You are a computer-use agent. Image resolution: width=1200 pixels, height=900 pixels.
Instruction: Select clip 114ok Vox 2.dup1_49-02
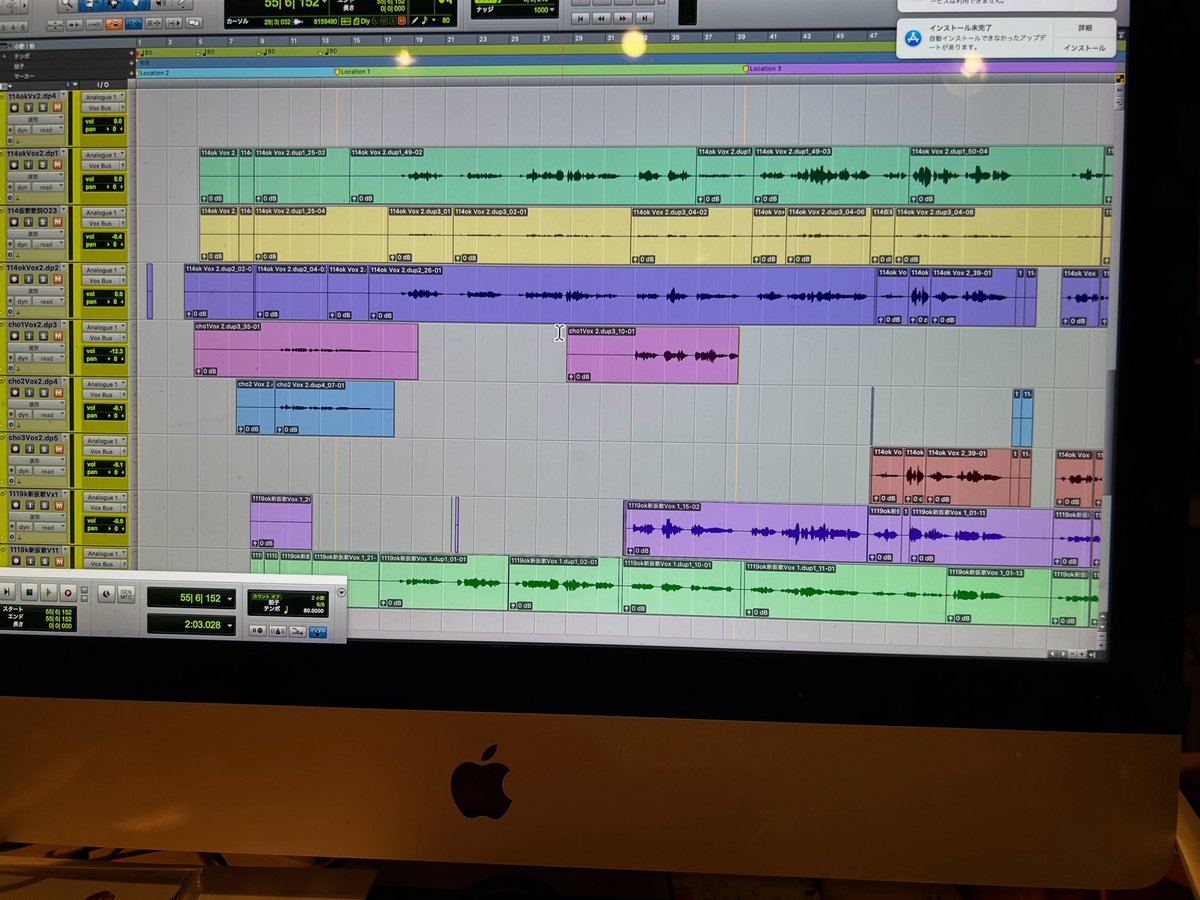[x=522, y=176]
